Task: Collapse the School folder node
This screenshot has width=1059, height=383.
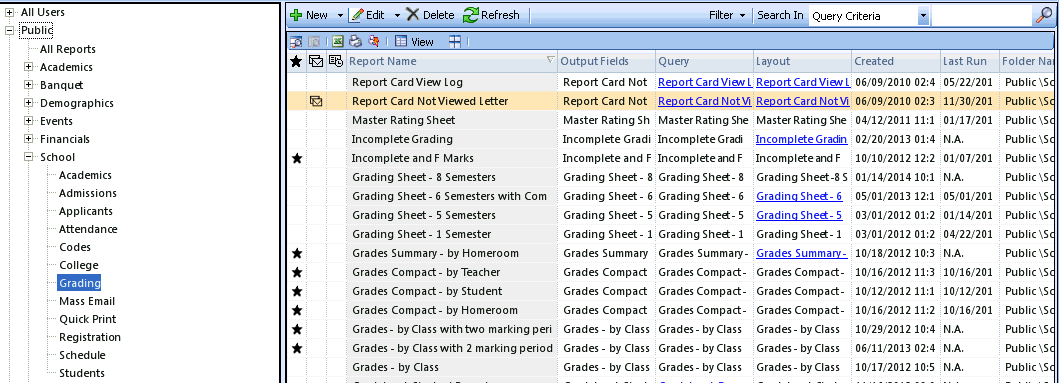Action: tap(28, 157)
